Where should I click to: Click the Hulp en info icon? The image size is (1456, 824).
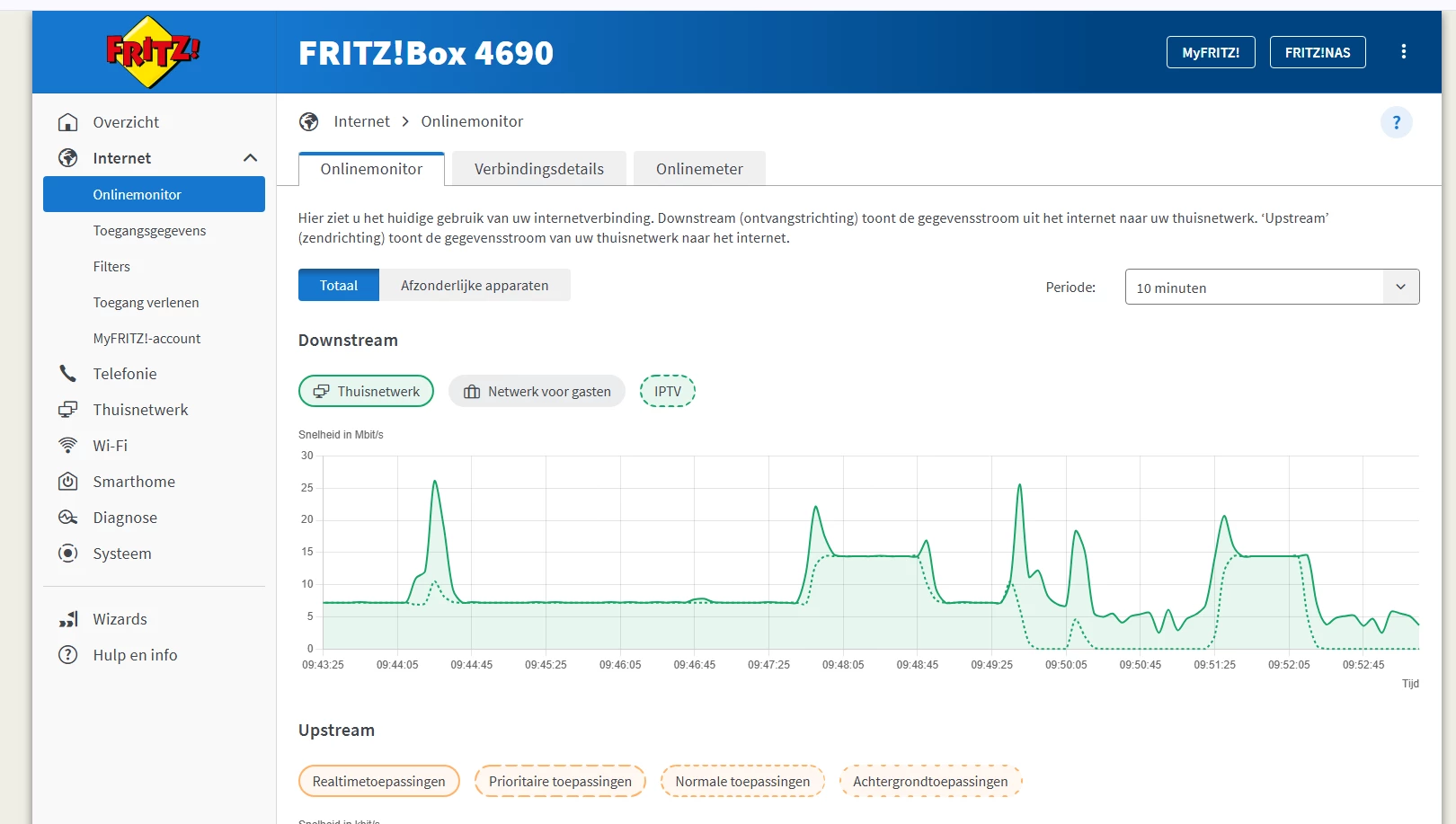pyautogui.click(x=67, y=655)
